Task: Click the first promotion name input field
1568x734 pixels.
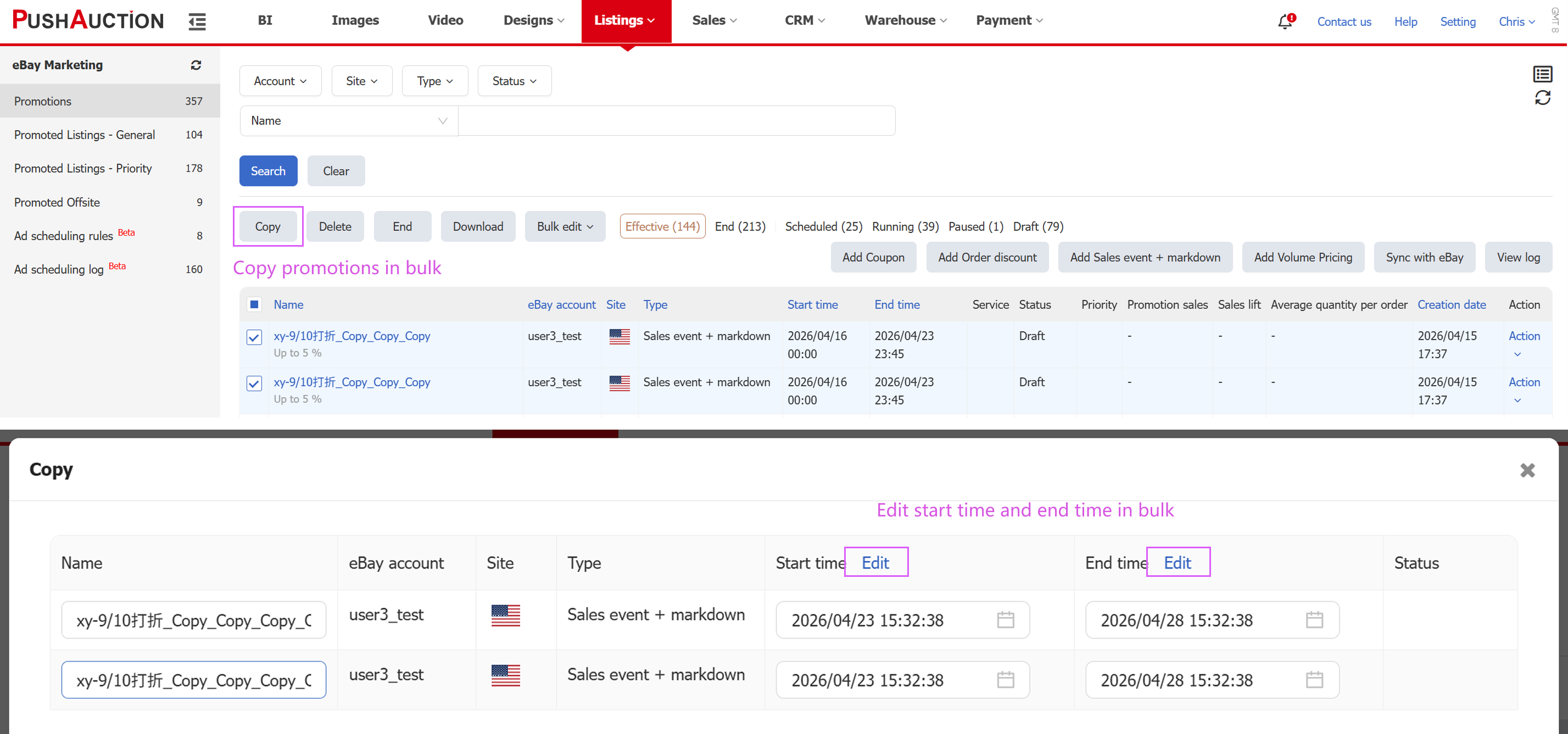Action: (193, 620)
